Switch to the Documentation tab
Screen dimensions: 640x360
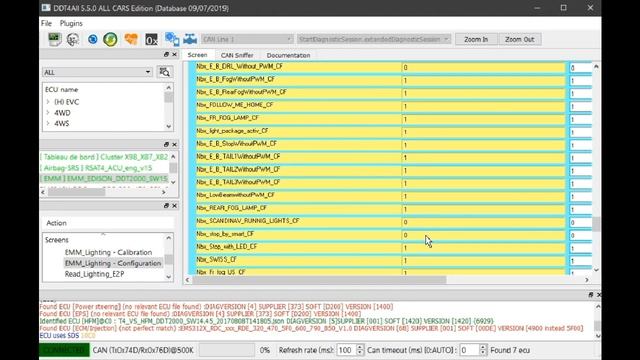[x=288, y=55]
